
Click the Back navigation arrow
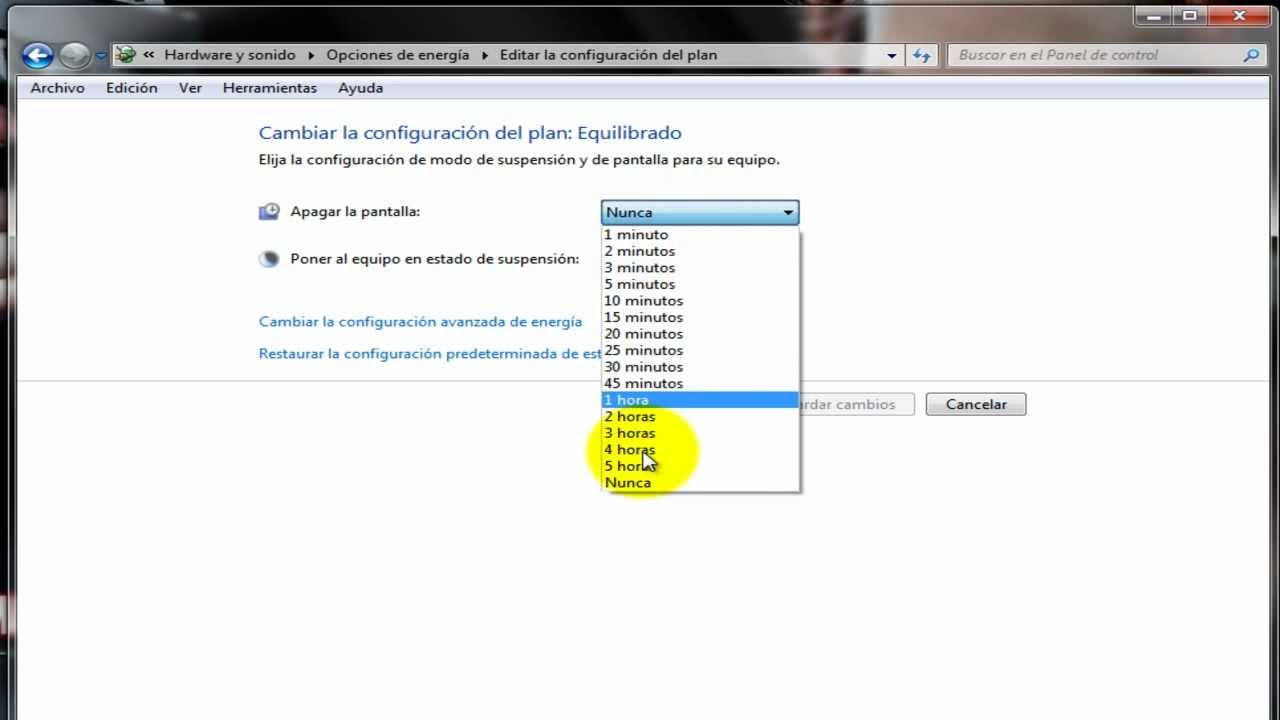(x=37, y=55)
